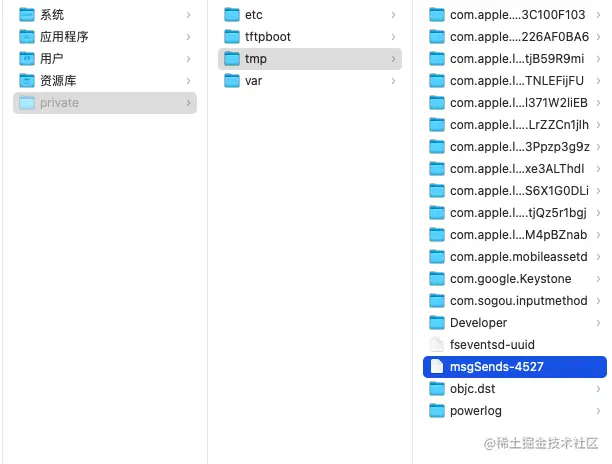Select the Developer folder name
The height and width of the screenshot is (464, 612).
[478, 323]
